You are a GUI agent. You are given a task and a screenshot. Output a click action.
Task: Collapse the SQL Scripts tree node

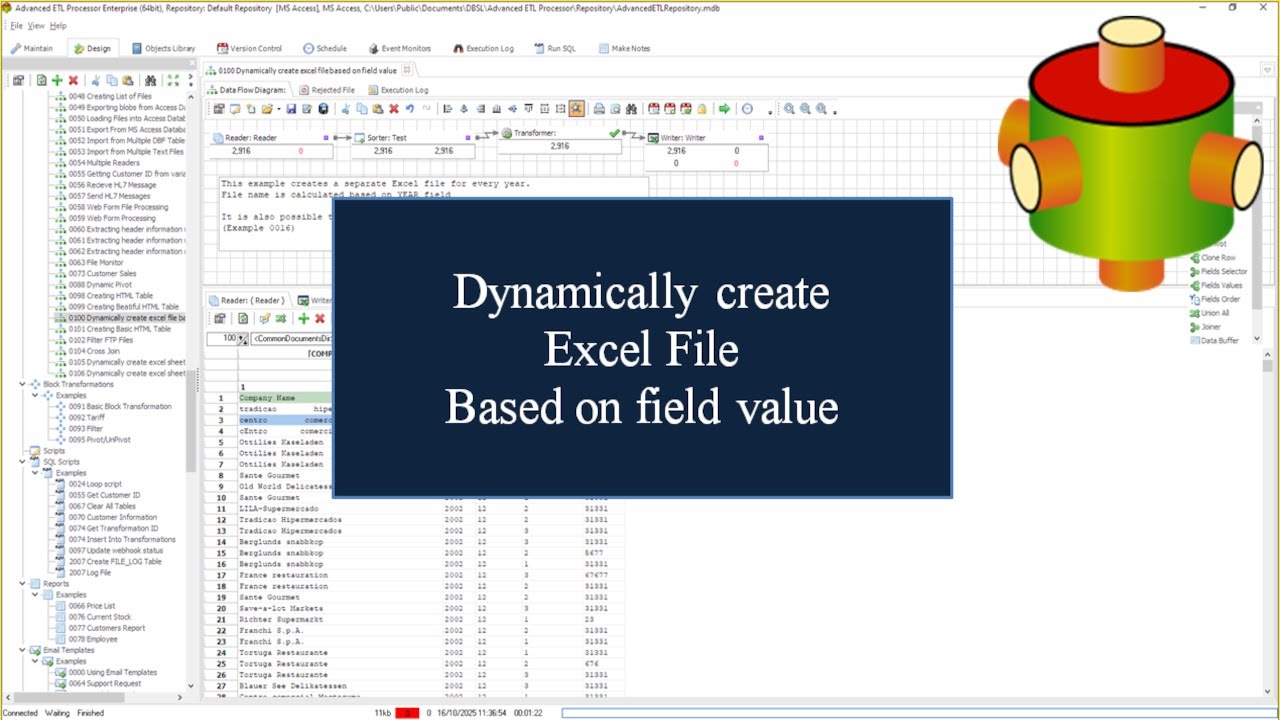pyautogui.click(x=23, y=462)
